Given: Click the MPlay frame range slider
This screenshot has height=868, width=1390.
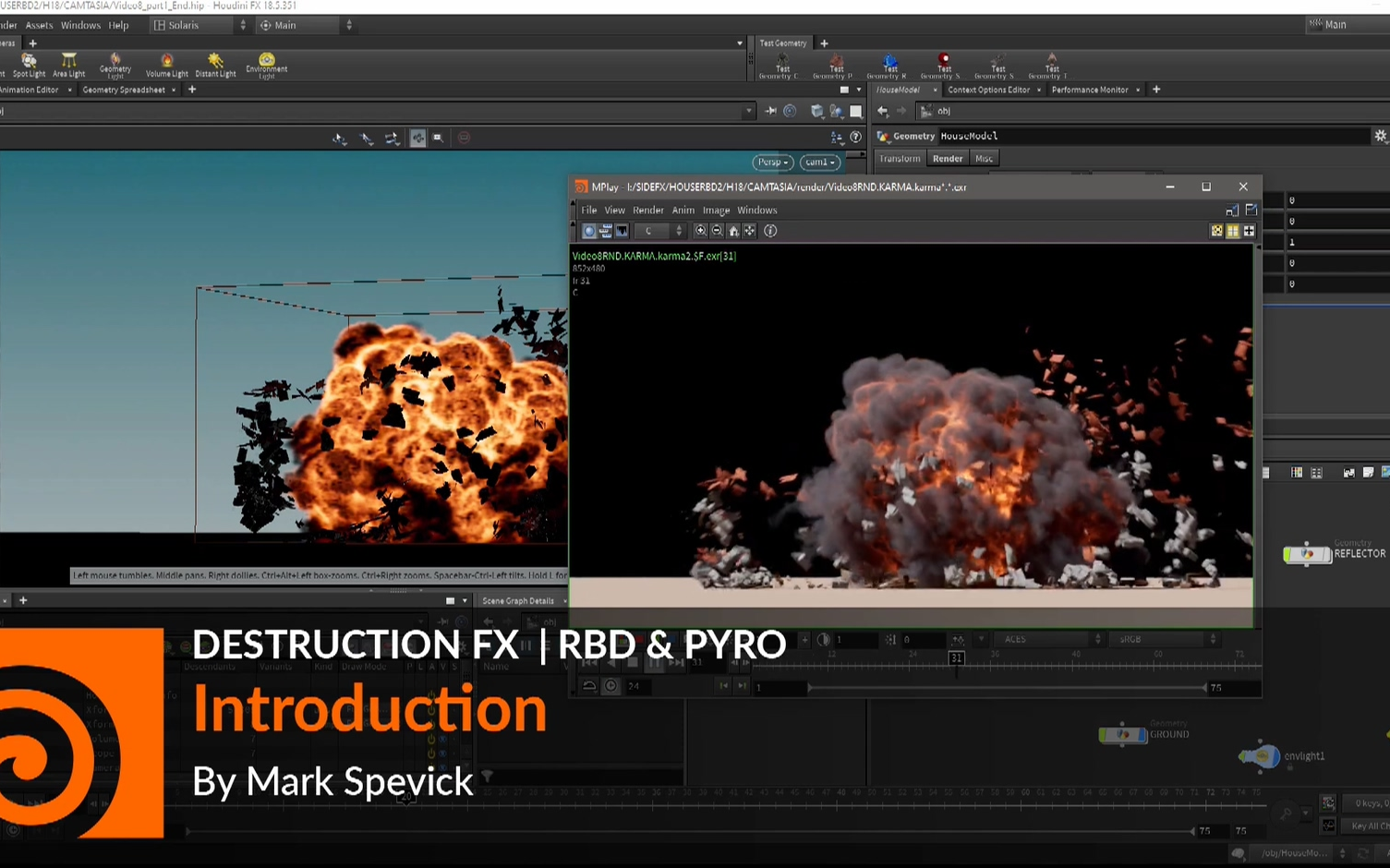Looking at the screenshot, I should click(1008, 687).
